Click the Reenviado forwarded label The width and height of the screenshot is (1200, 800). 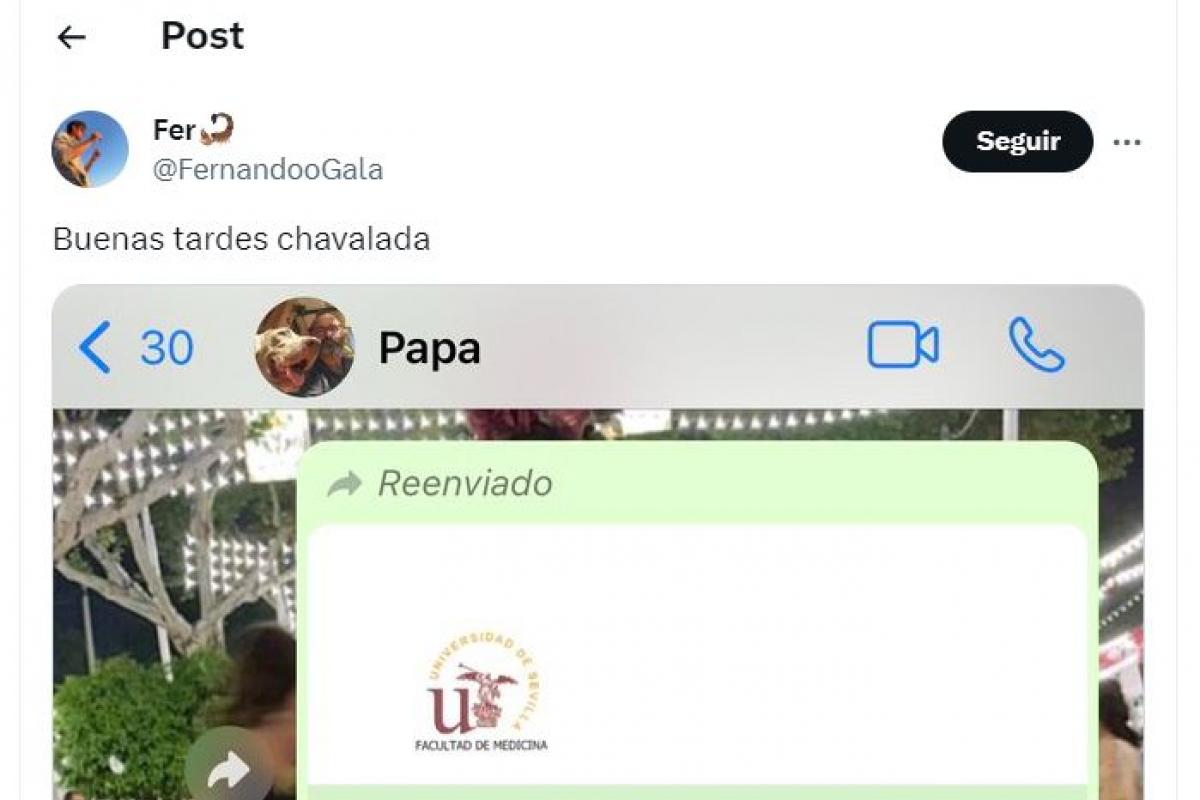click(465, 484)
